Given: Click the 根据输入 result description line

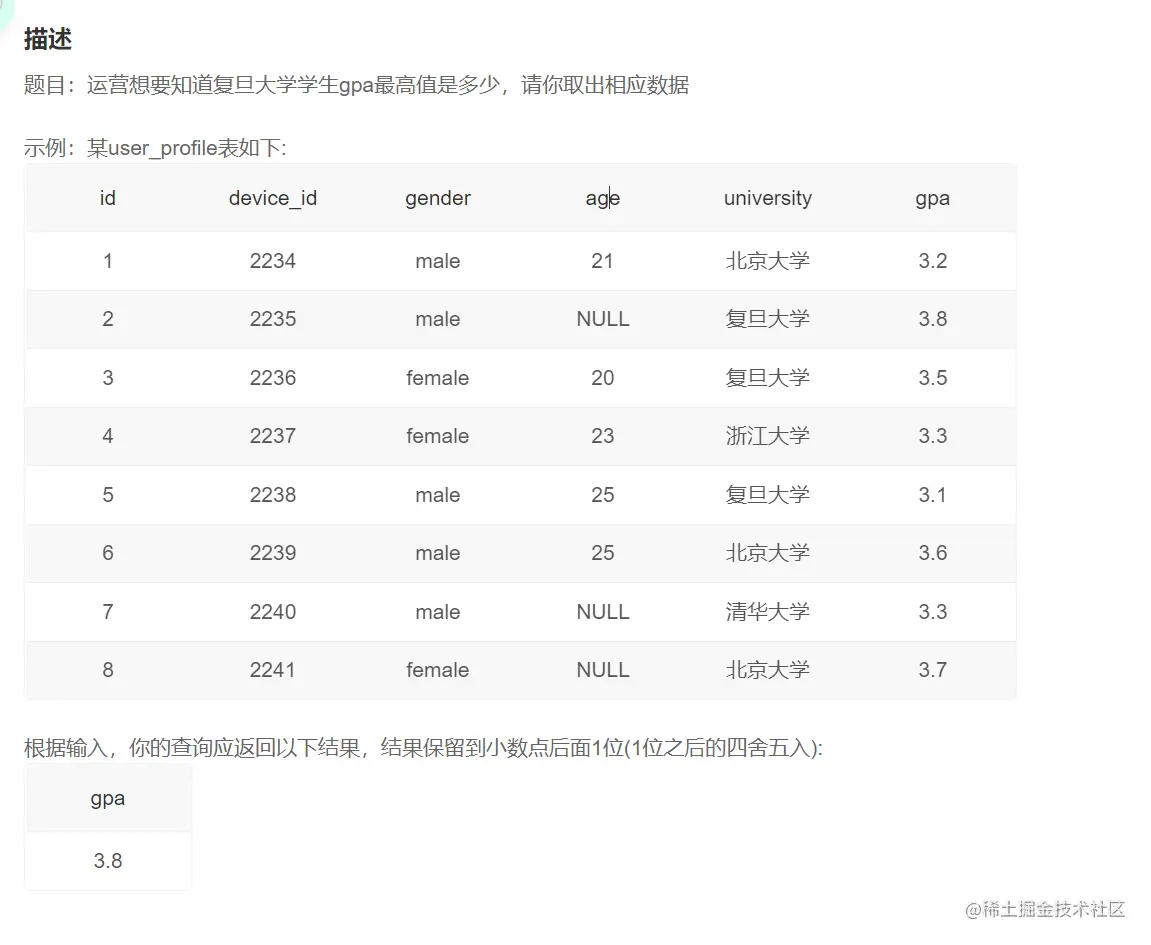Looking at the screenshot, I should point(424,748).
